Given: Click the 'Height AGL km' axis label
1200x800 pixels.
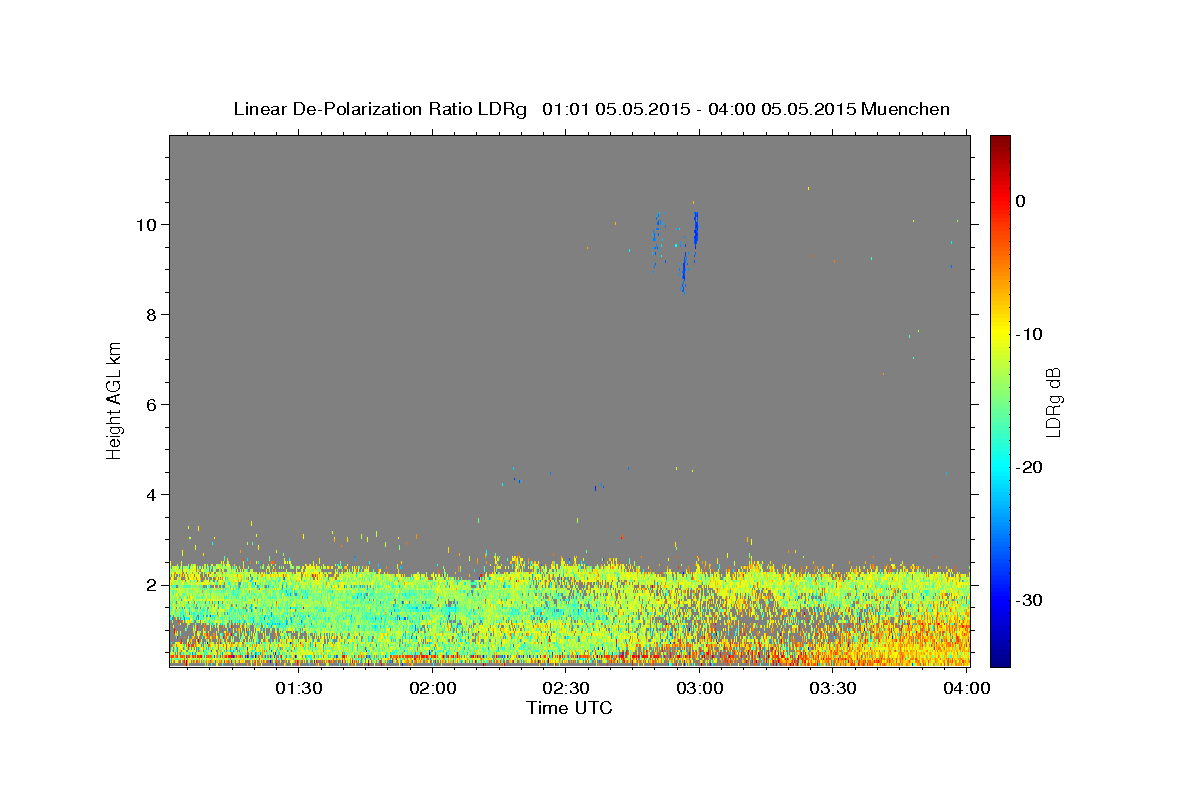Looking at the screenshot, I should click(x=114, y=401).
